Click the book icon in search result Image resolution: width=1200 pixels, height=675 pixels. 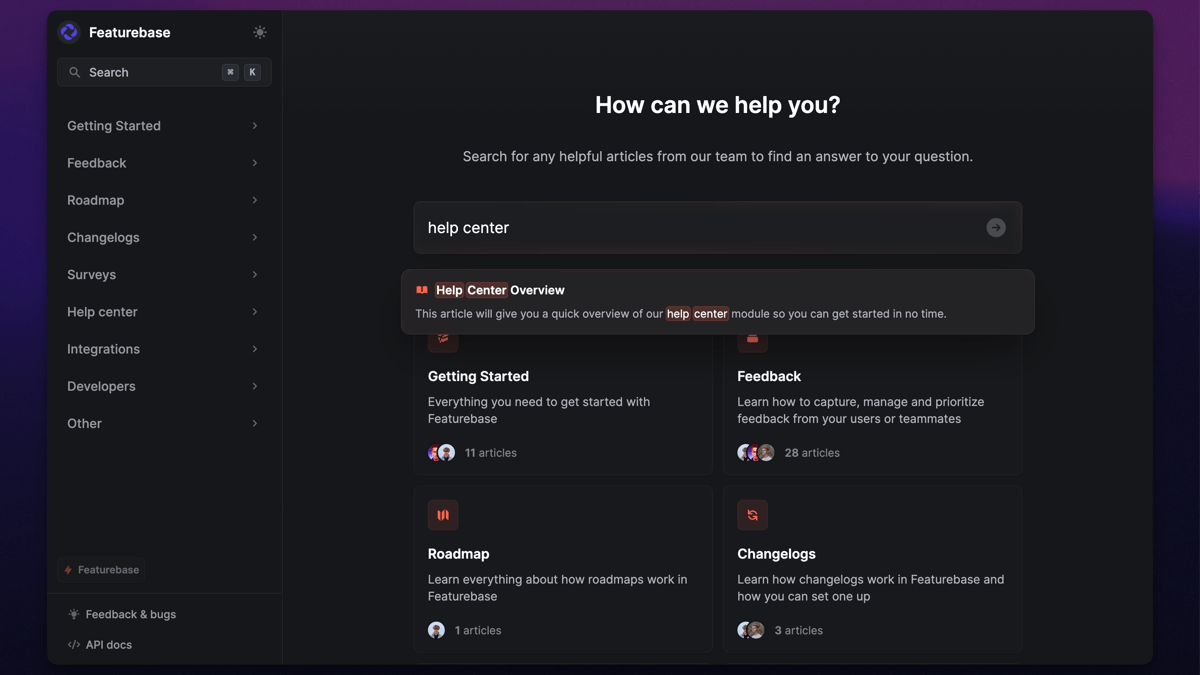(x=422, y=290)
